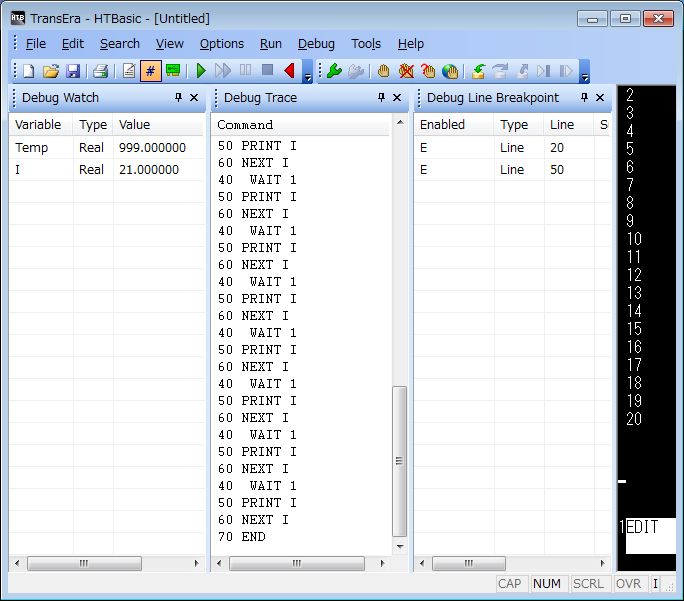Viewport: 684px width, 601px height.
Task: Open the View menu
Action: (170, 44)
